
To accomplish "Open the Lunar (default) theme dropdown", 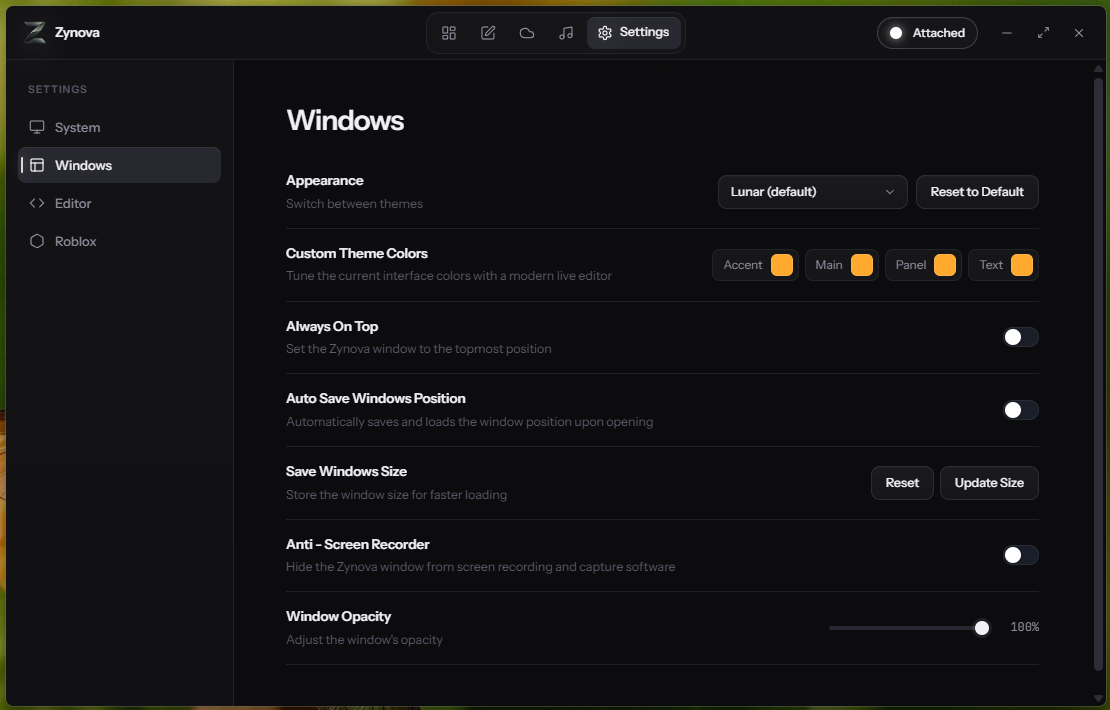I will (x=812, y=192).
